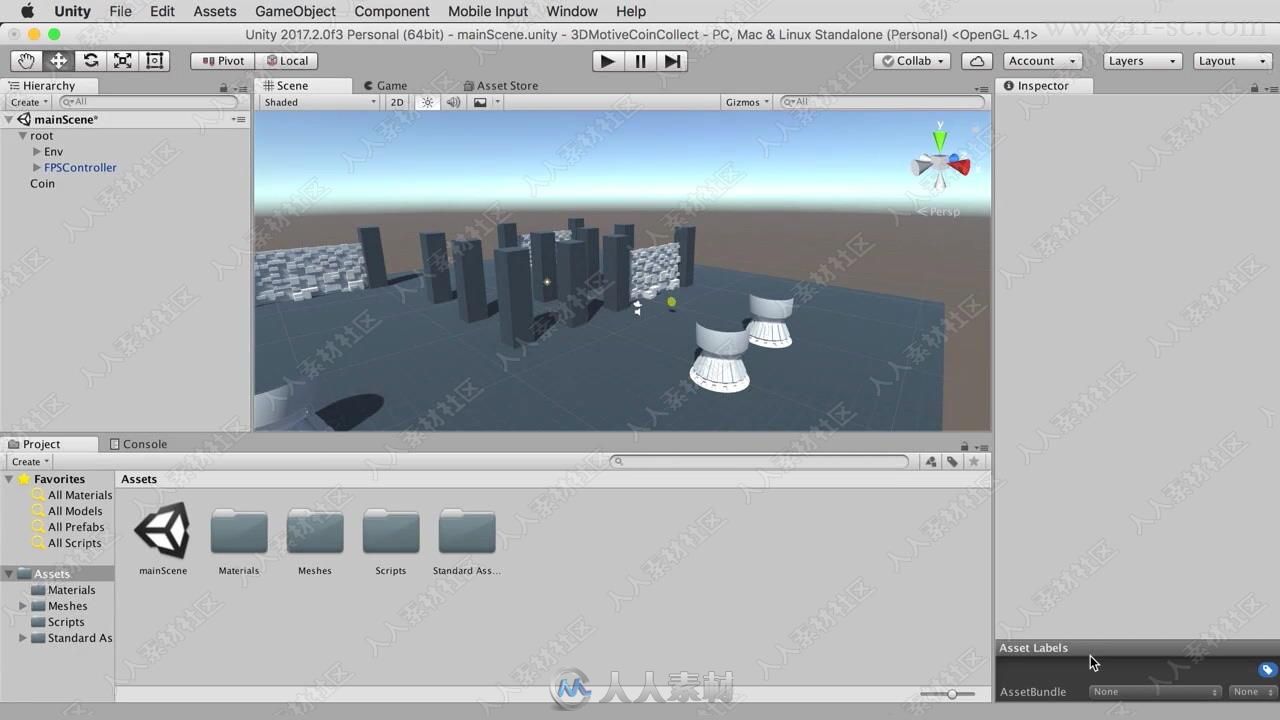Select the Scripts folder icon

click(391, 531)
